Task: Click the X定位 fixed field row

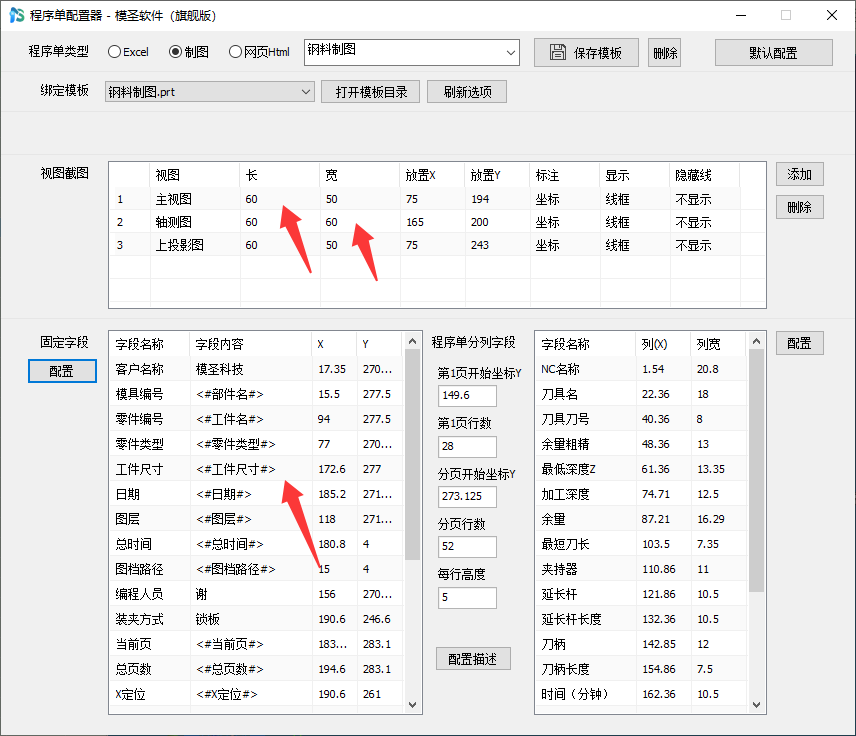Action: click(257, 694)
